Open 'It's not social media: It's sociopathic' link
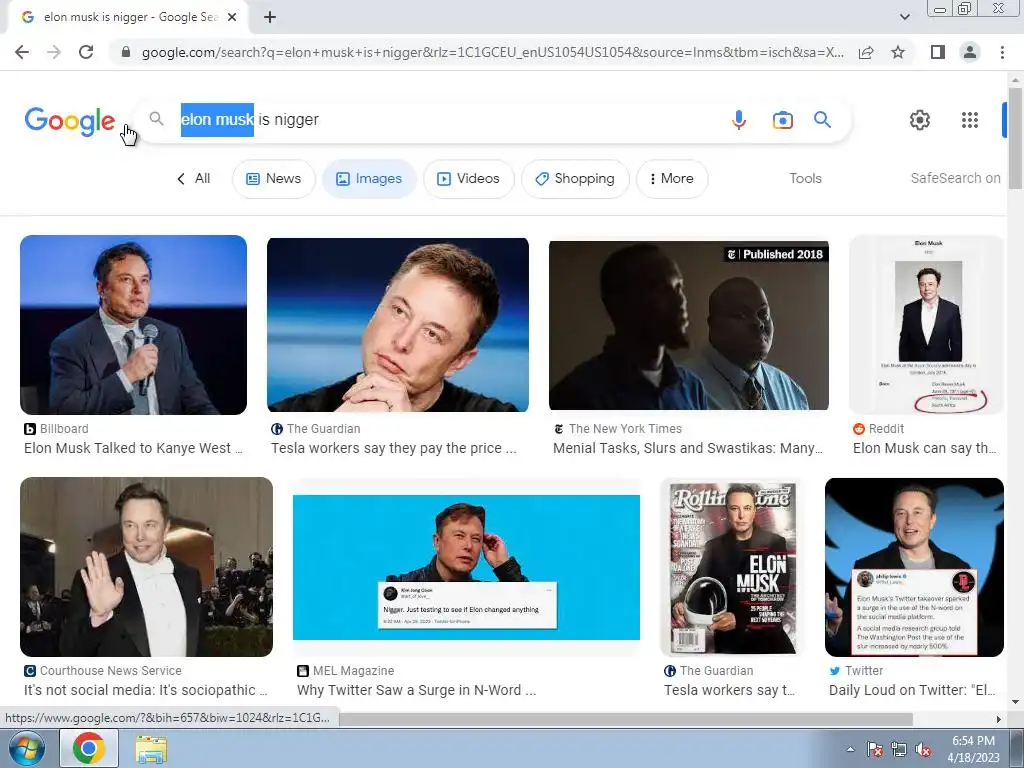1024x768 pixels. 146,690
